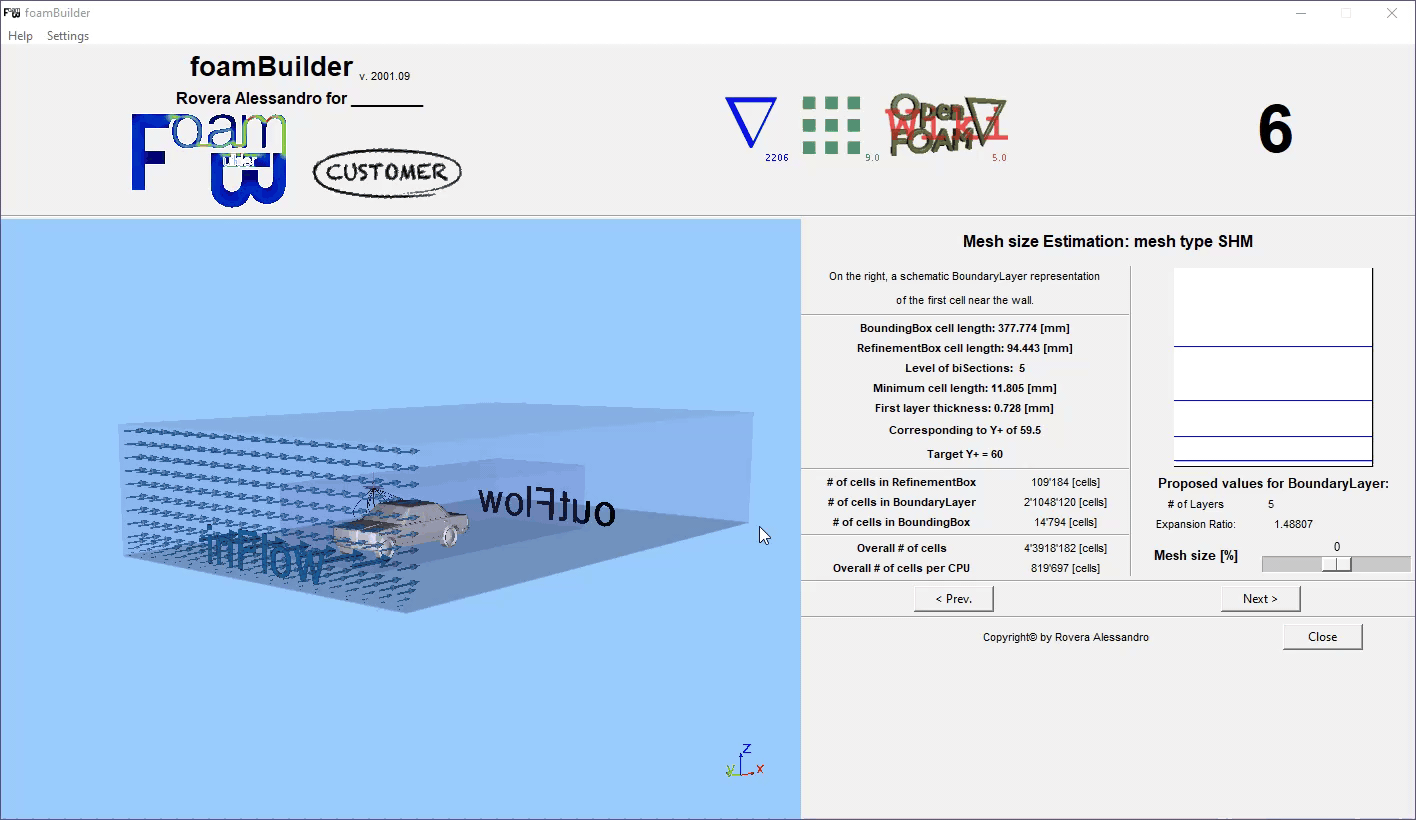
Task: Click the # of Layers value 5
Action: pyautogui.click(x=1271, y=504)
